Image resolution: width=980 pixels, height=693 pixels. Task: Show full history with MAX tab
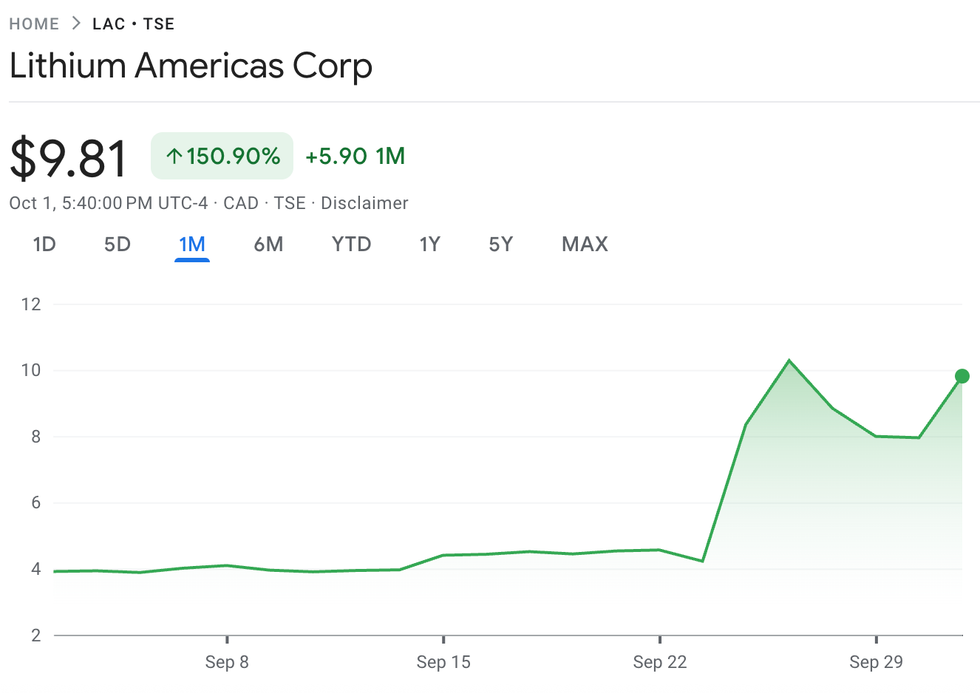pos(585,244)
